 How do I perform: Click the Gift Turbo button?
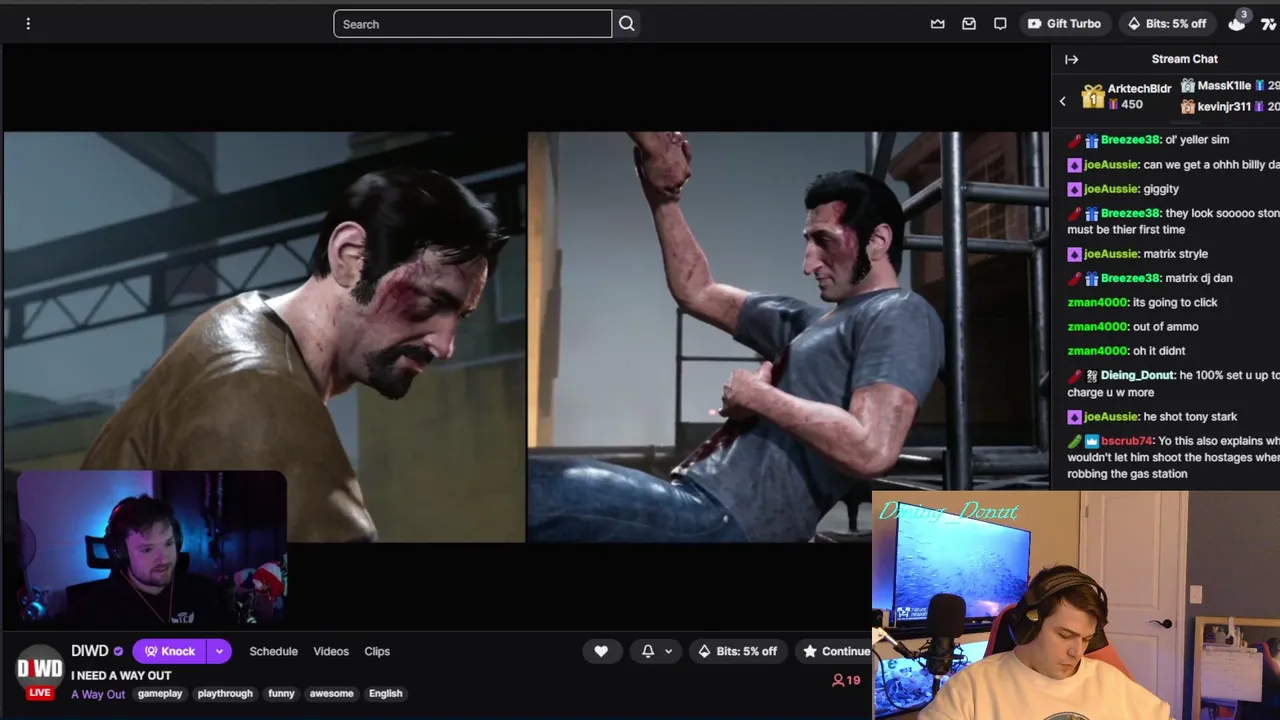(1065, 24)
